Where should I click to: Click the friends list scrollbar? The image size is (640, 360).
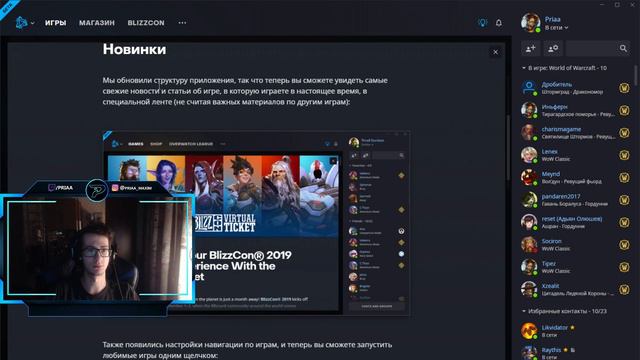pos(636,76)
